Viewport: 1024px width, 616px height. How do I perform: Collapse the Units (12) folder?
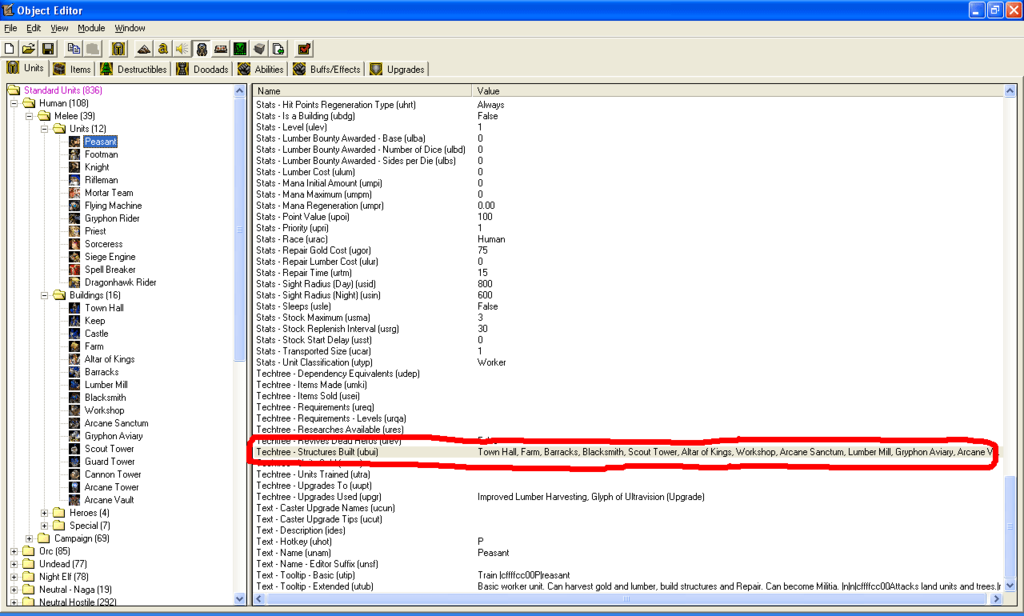(x=44, y=129)
